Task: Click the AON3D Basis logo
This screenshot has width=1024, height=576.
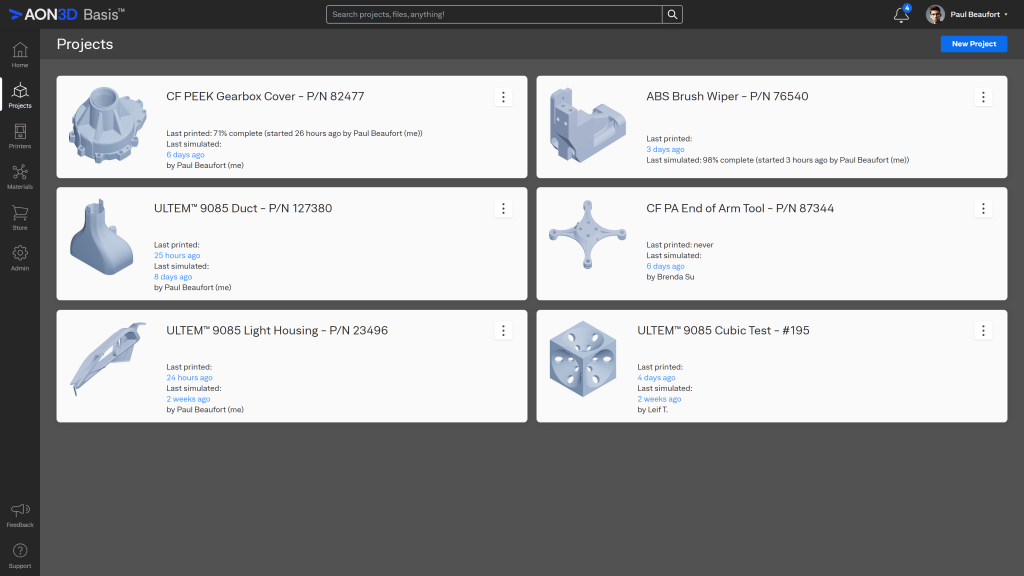Action: [x=67, y=14]
